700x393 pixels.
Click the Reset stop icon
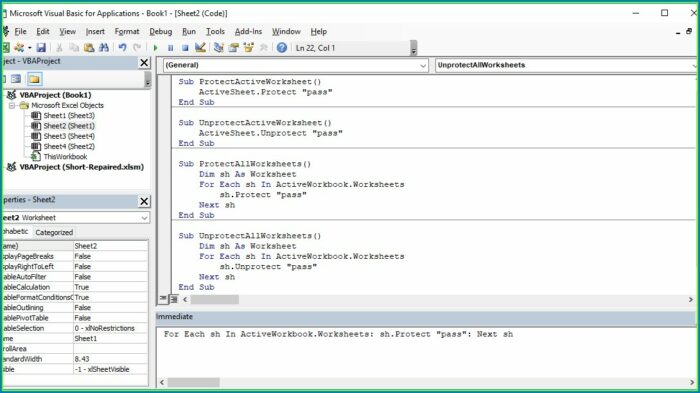point(185,48)
